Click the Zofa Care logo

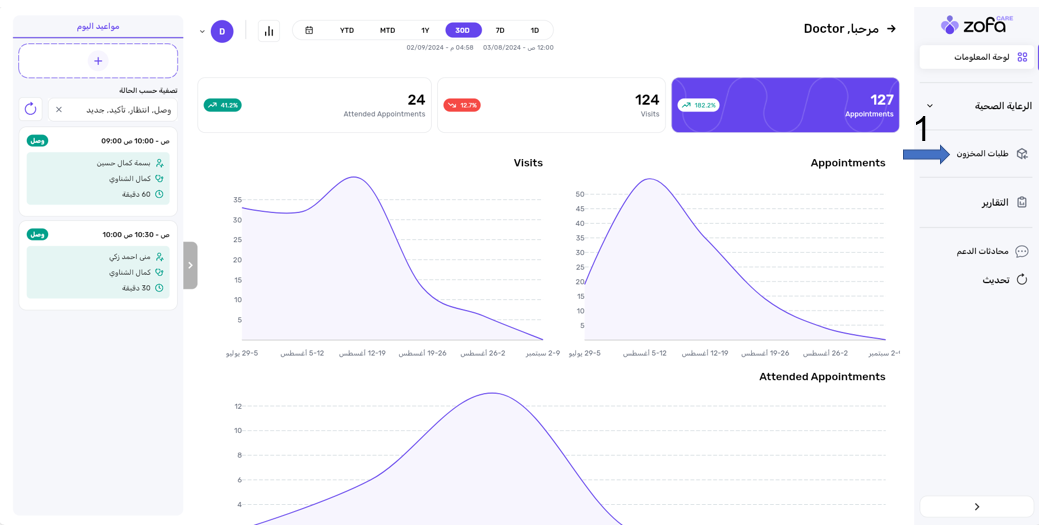point(976,24)
